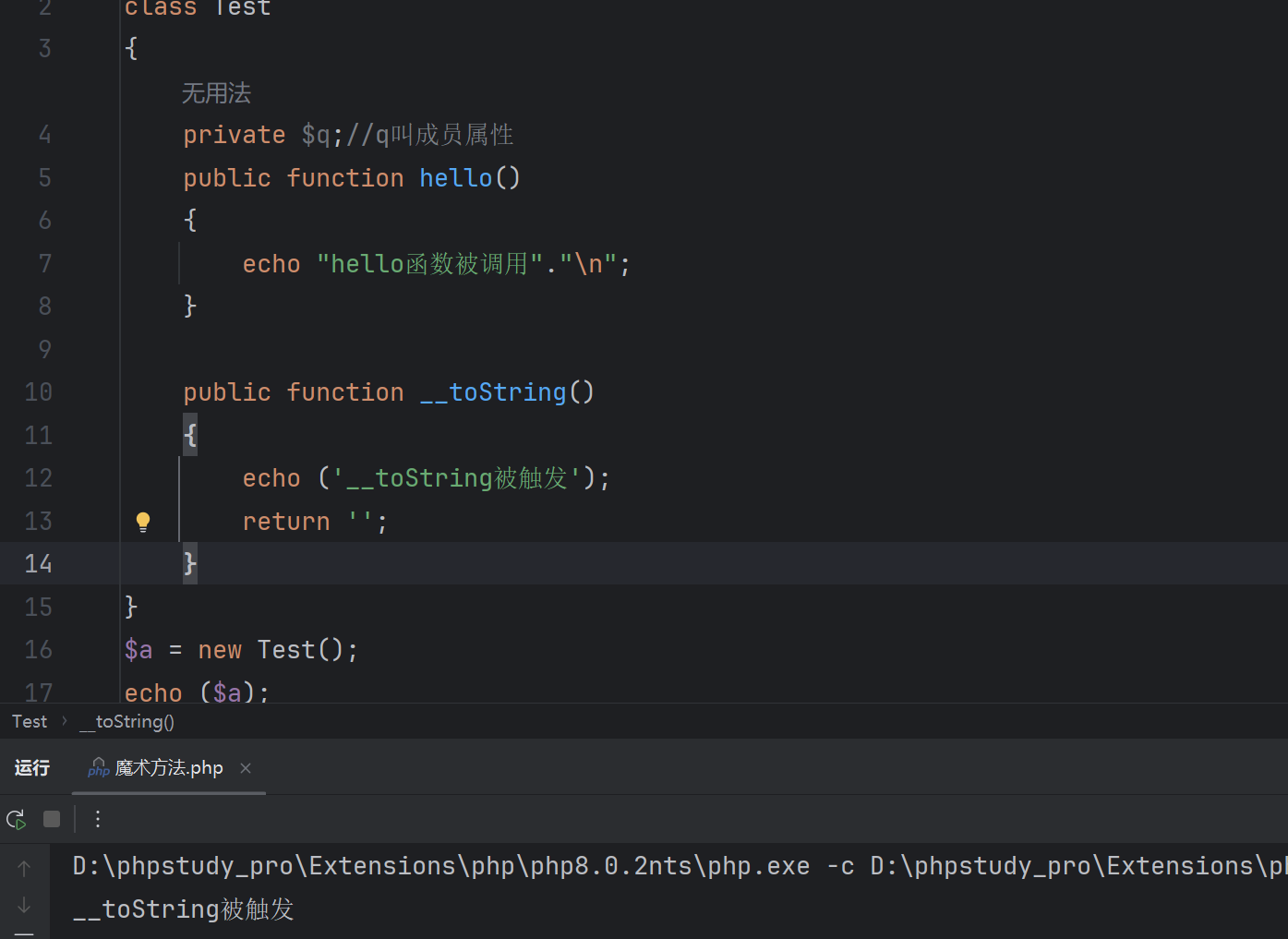Click the up arrow in the run console
Image resolution: width=1288 pixels, height=939 pixels.
[25, 868]
